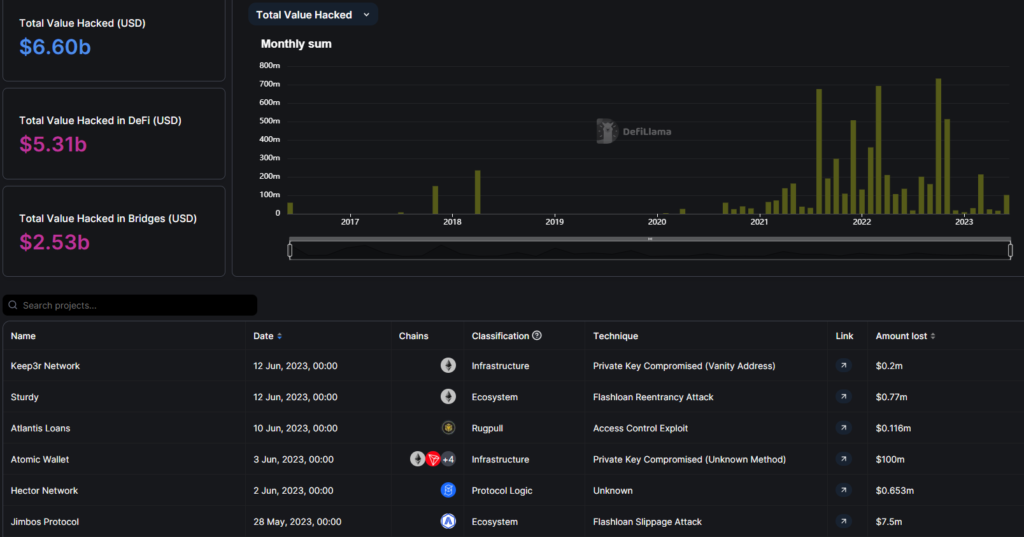This screenshot has height=537, width=1024.
Task: Sort table by Date column arrows
Action: (279, 336)
